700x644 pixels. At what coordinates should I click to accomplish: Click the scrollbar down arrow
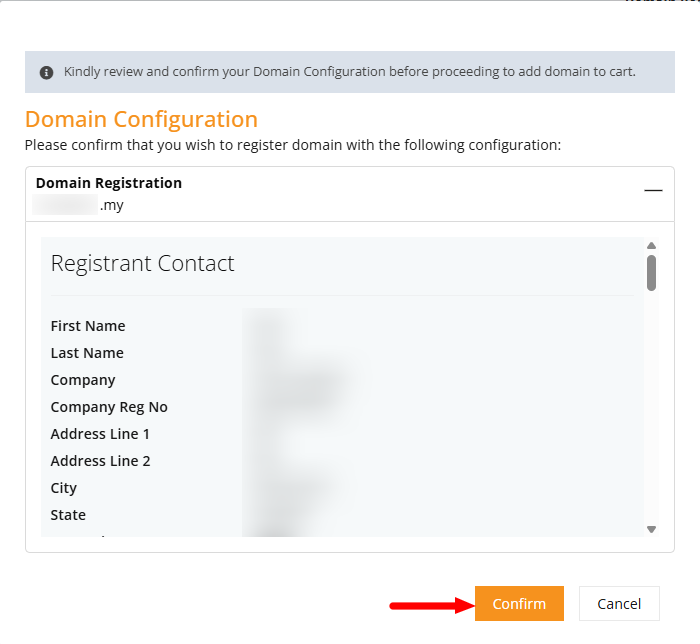click(651, 529)
